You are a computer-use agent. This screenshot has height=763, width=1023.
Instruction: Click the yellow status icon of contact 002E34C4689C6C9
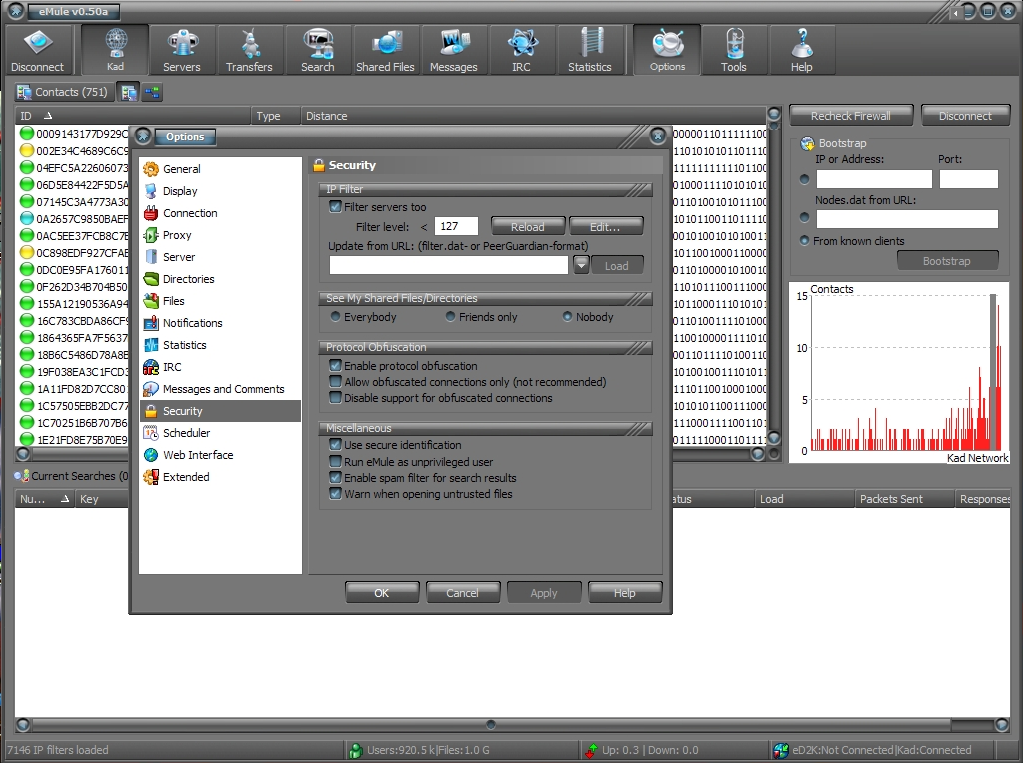27,151
